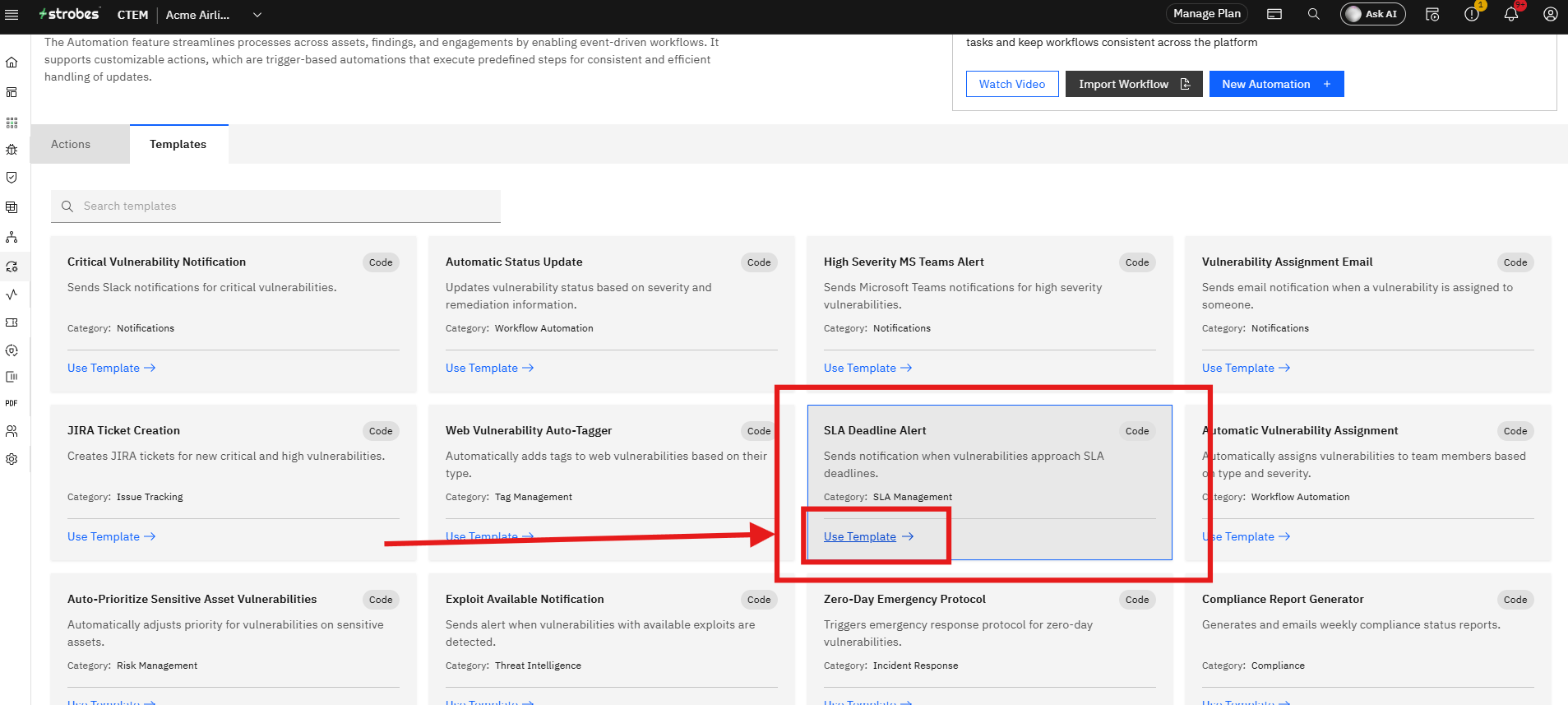Image resolution: width=1568 pixels, height=705 pixels.
Task: Open the user profile avatar icon
Action: click(x=1551, y=14)
